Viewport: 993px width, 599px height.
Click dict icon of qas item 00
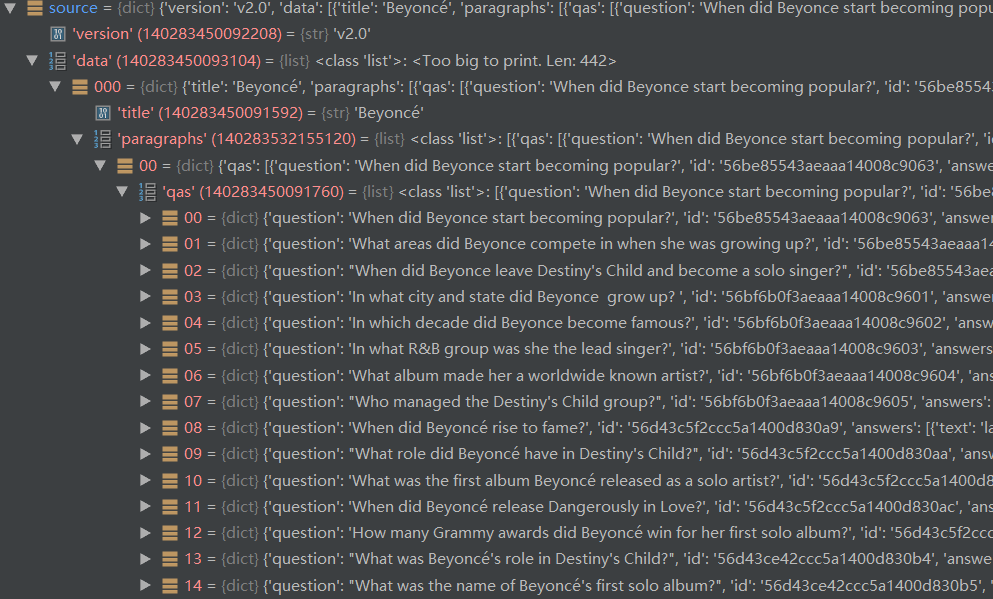click(x=170, y=218)
